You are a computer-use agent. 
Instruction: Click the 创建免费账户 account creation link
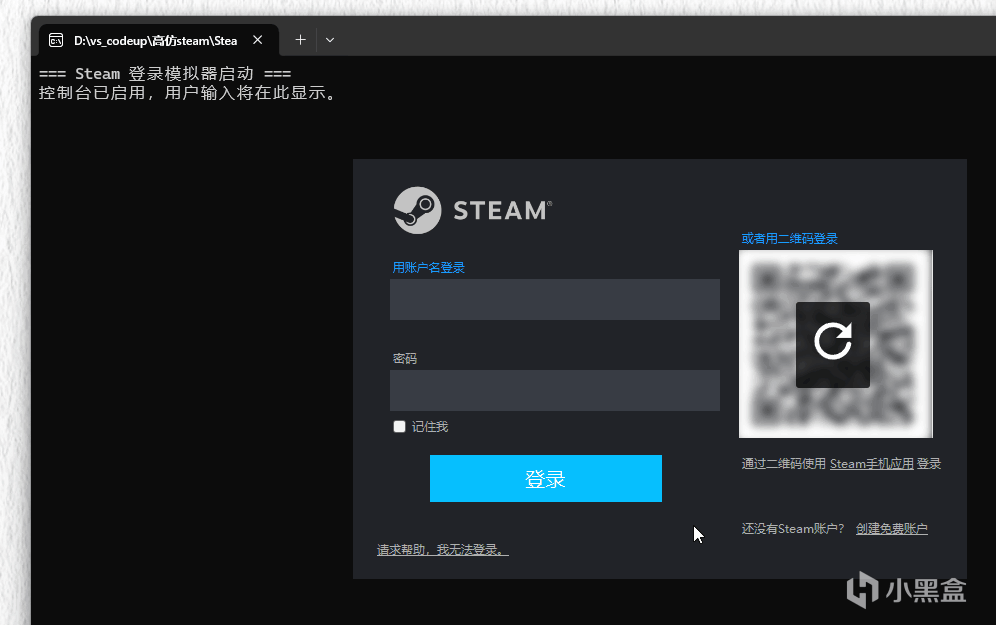(x=890, y=528)
